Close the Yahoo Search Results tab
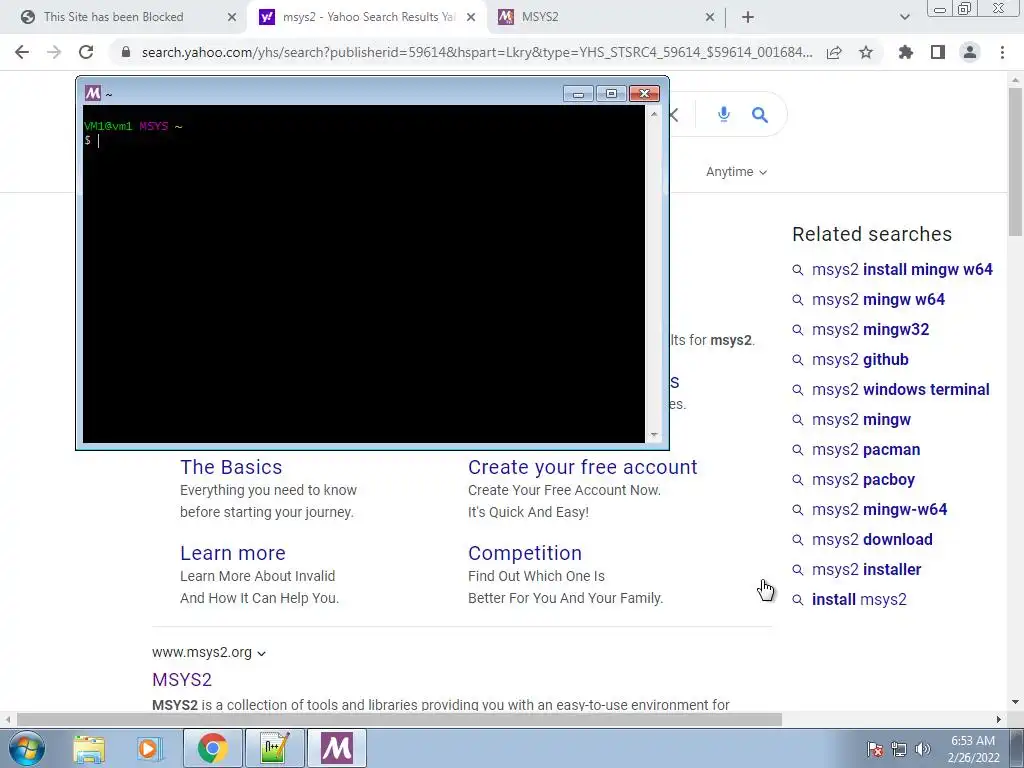The image size is (1024, 768). pyautogui.click(x=471, y=17)
